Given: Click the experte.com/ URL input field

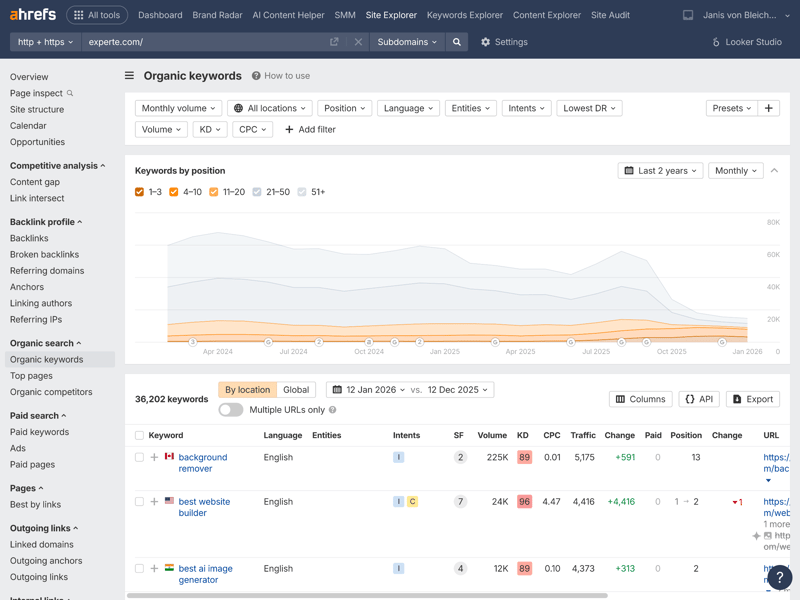Looking at the screenshot, I should coord(200,42).
